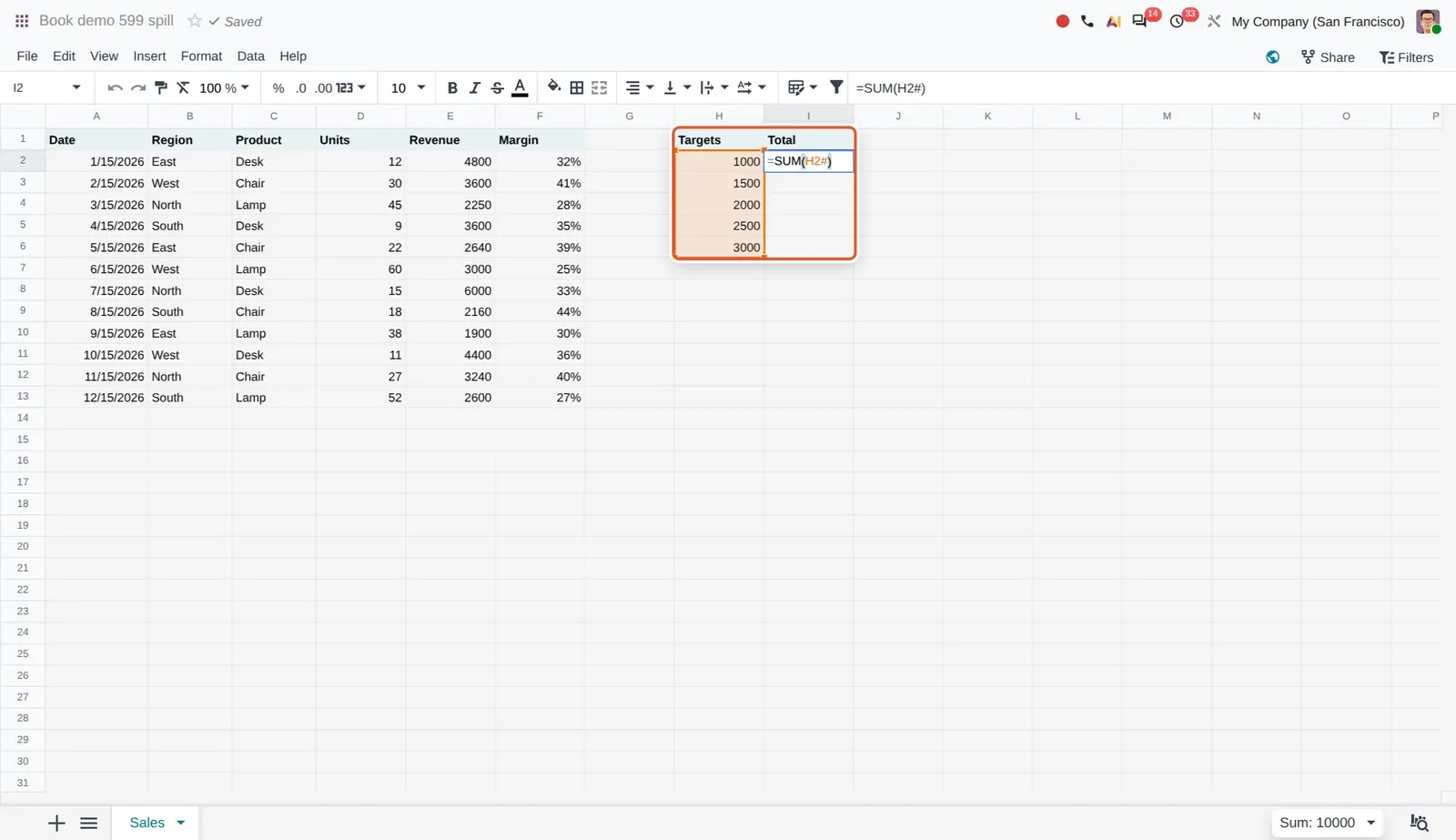The height and width of the screenshot is (840, 1456).
Task: Open the more number formats 123 dropdown
Action: coord(350,88)
